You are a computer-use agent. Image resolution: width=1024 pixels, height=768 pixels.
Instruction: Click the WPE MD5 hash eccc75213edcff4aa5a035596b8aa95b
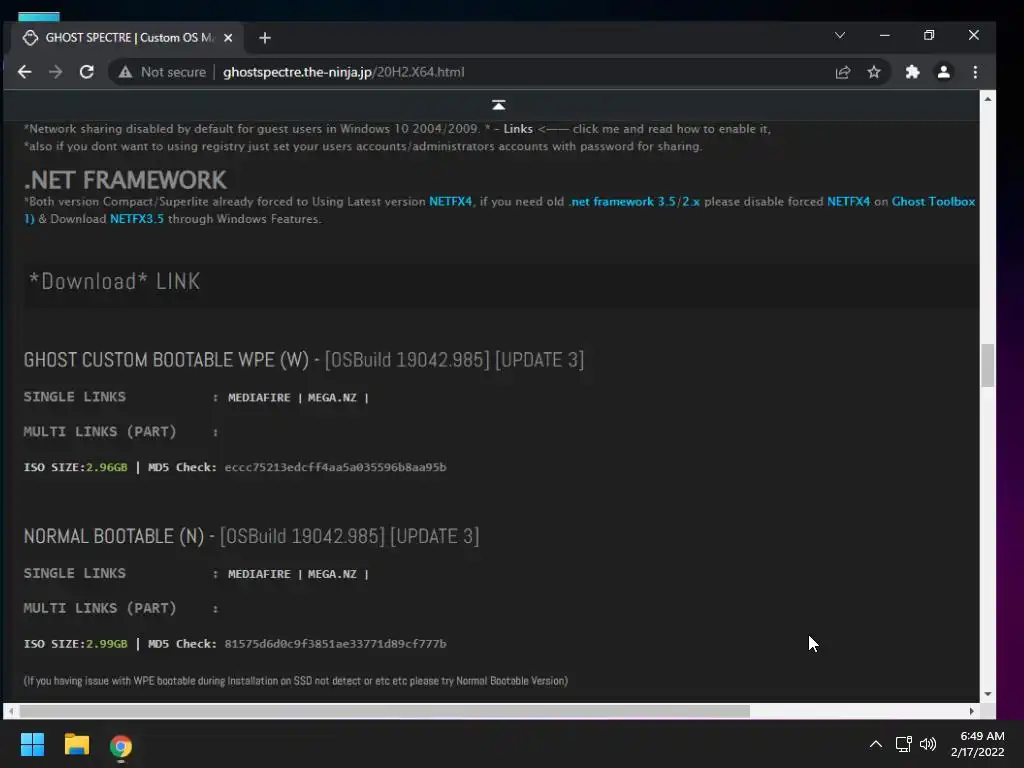click(x=336, y=467)
